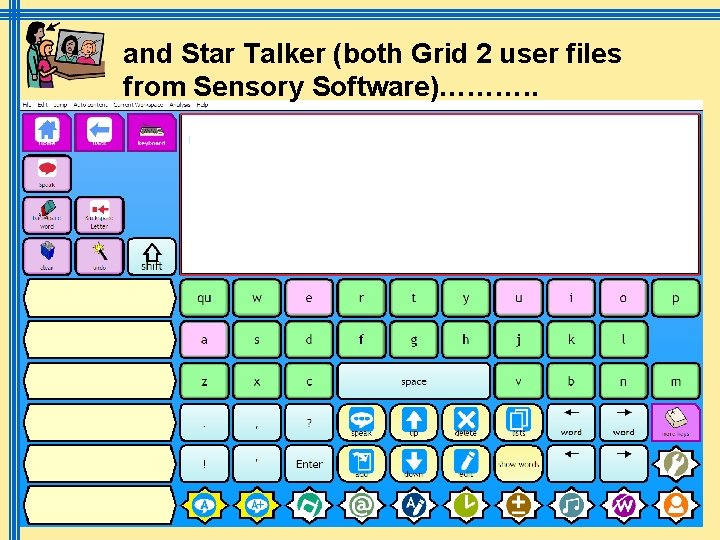Image resolution: width=720 pixels, height=540 pixels.
Task: Tap the pink 'a' vowel key
Action: pos(204,340)
